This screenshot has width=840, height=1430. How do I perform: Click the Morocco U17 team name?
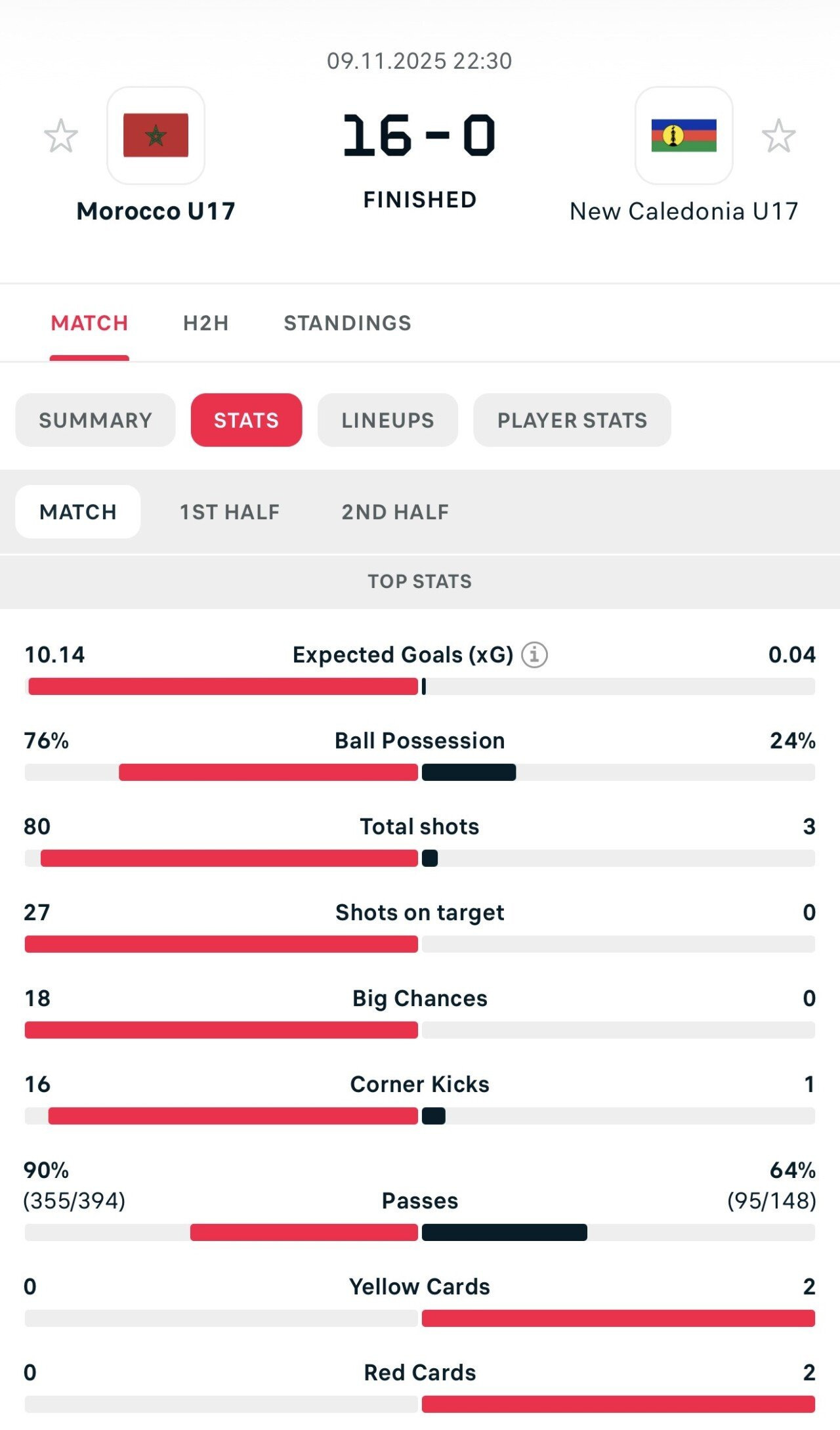pos(156,211)
